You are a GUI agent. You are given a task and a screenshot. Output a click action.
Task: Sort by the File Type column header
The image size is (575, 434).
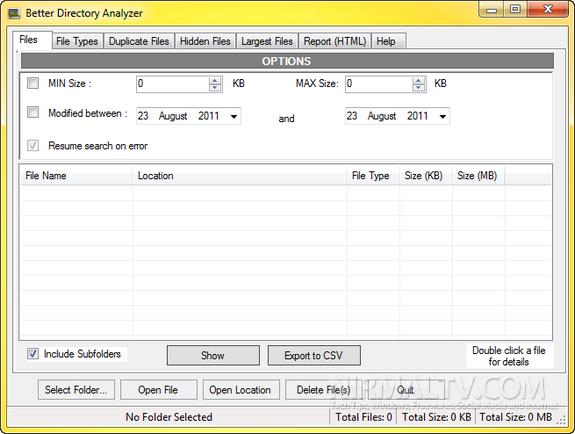coord(373,176)
